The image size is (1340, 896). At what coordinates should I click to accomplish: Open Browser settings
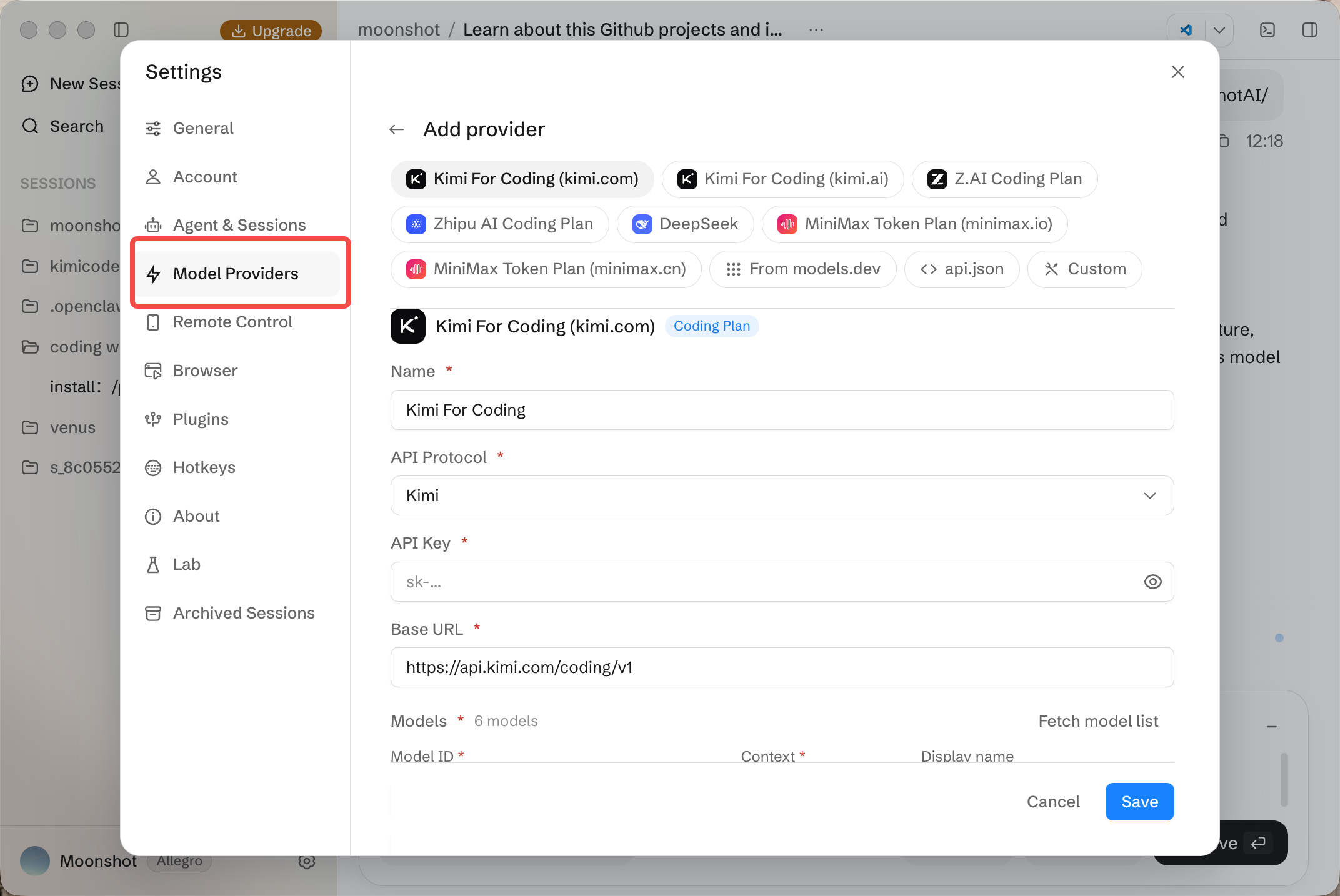click(x=237, y=371)
